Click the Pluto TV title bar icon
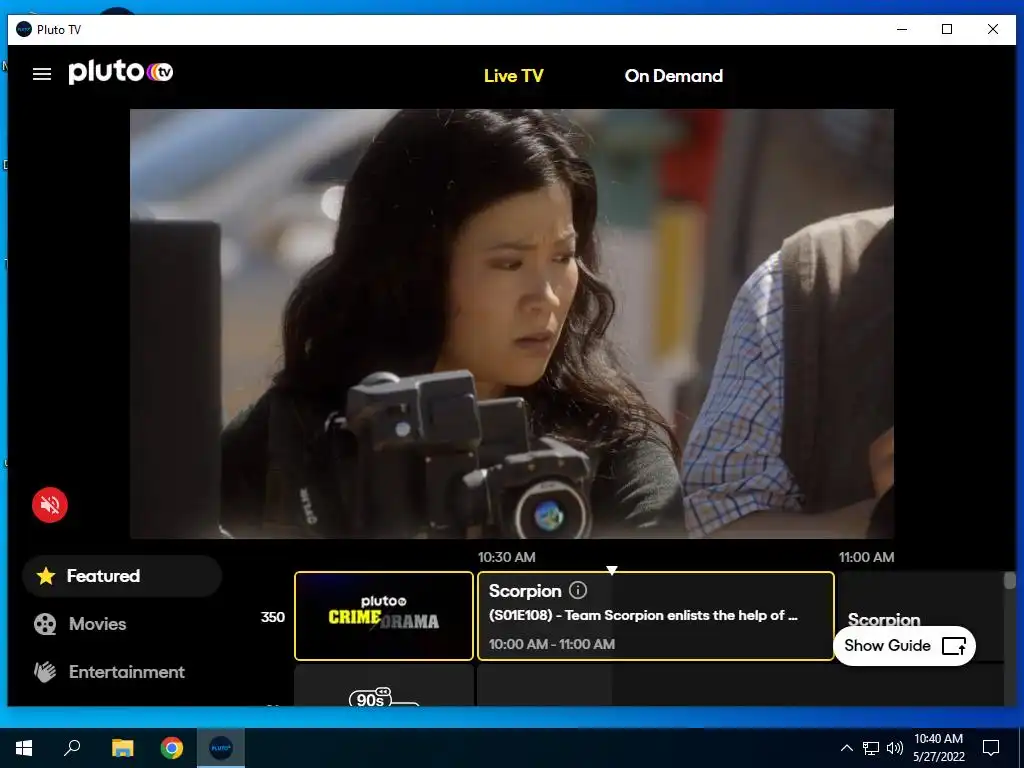The image size is (1024, 768). point(24,29)
